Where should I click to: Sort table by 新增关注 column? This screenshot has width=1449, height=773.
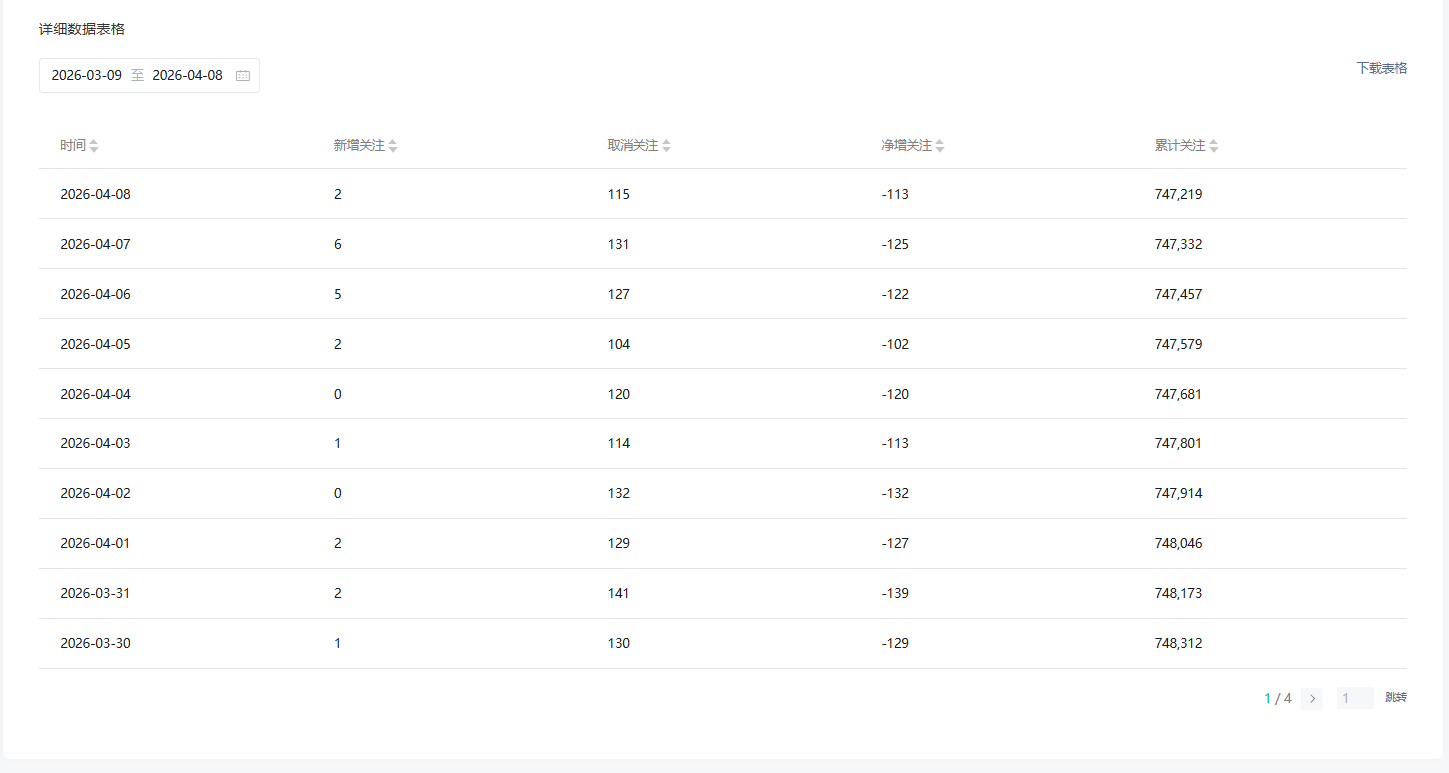point(393,146)
